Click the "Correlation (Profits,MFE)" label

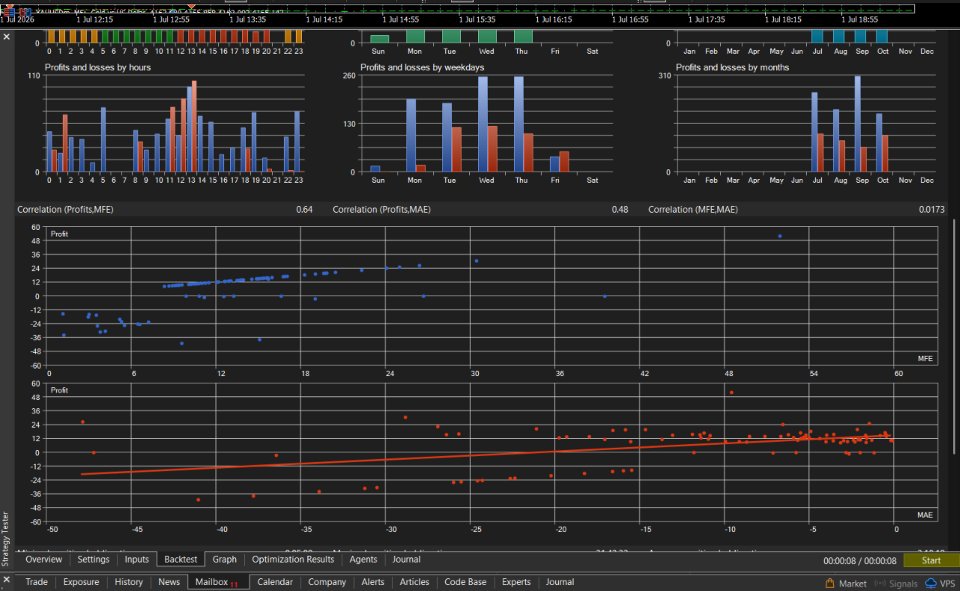(65, 209)
